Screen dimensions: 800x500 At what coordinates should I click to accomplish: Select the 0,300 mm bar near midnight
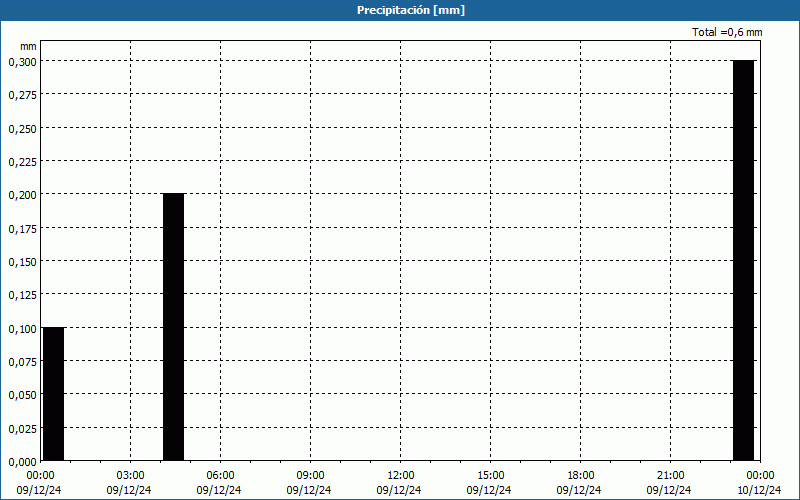coord(743,261)
